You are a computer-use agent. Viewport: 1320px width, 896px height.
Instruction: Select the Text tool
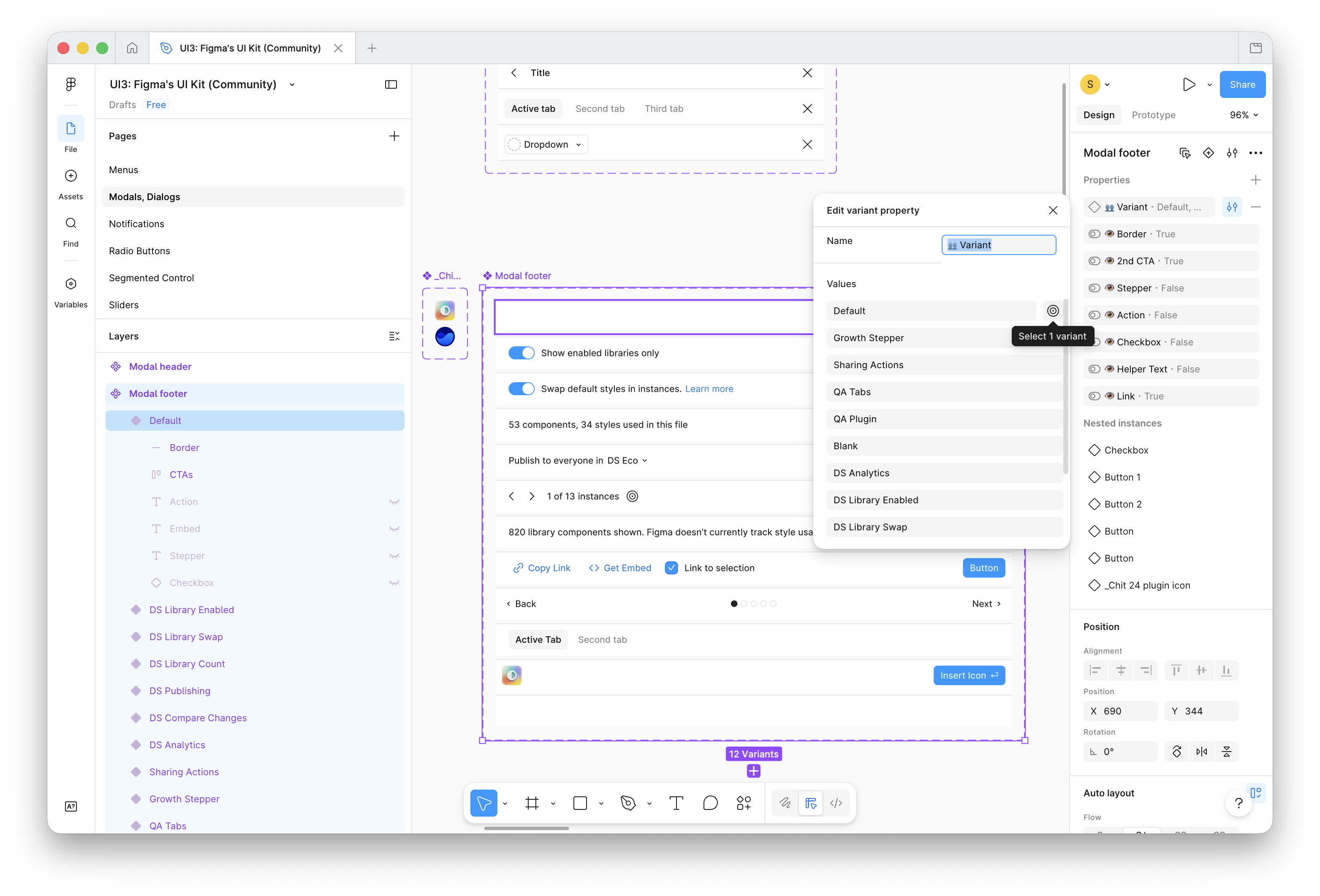(676, 803)
